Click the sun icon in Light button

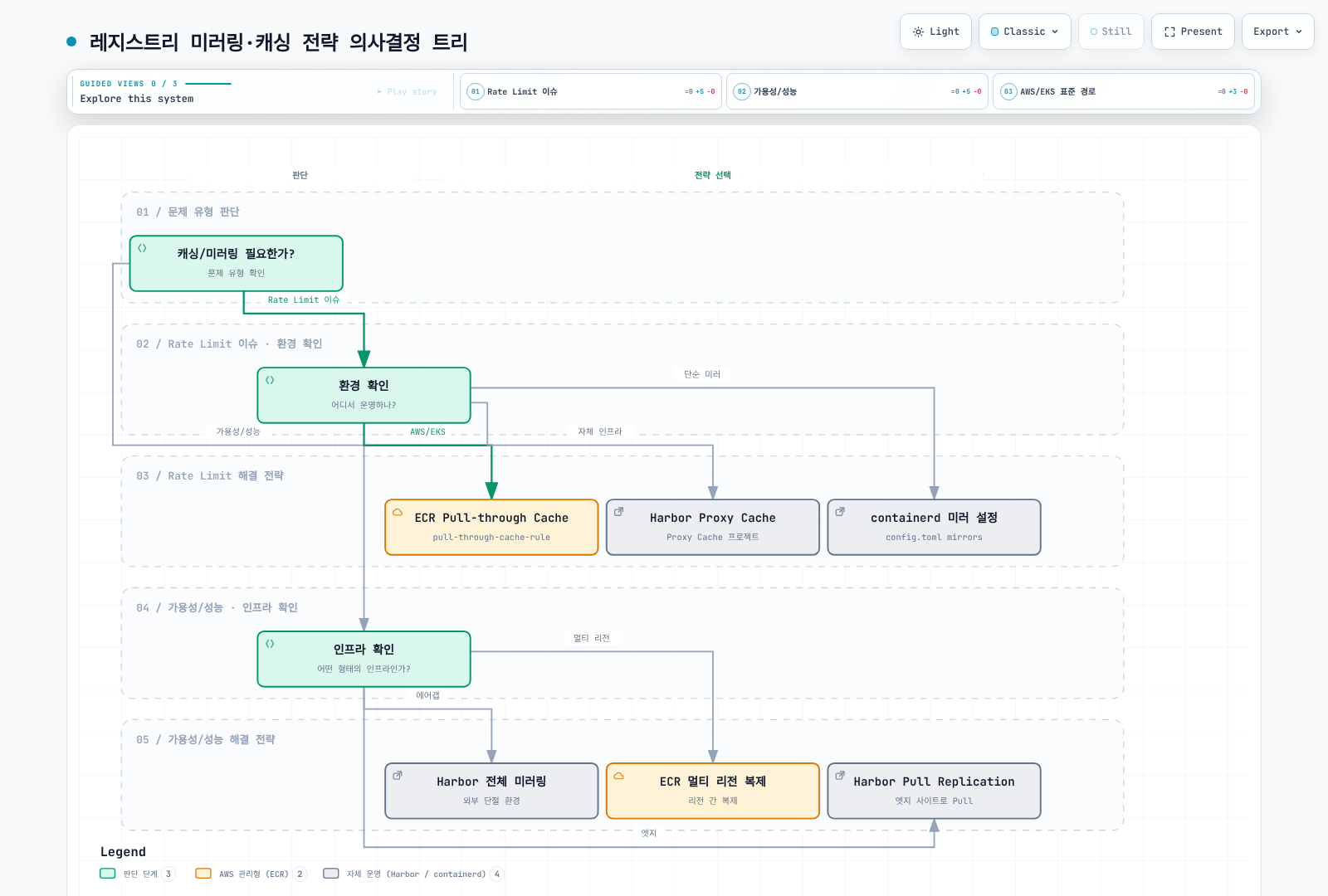(x=918, y=32)
